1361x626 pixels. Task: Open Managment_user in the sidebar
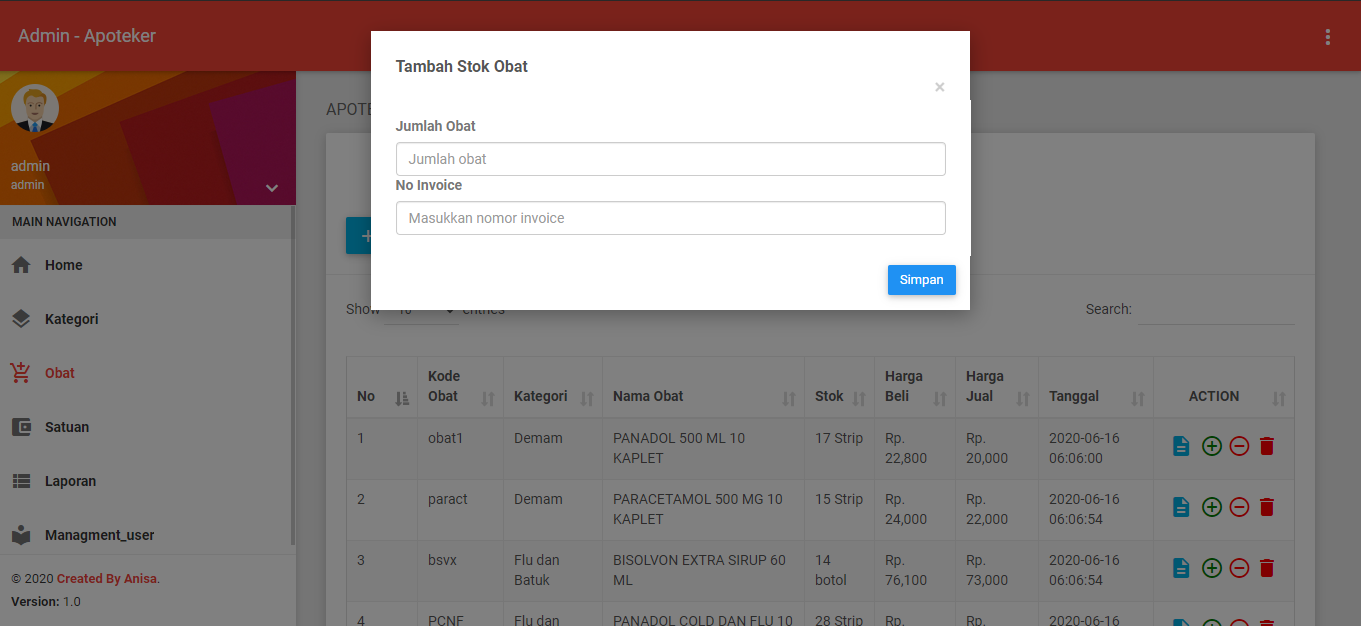point(100,535)
